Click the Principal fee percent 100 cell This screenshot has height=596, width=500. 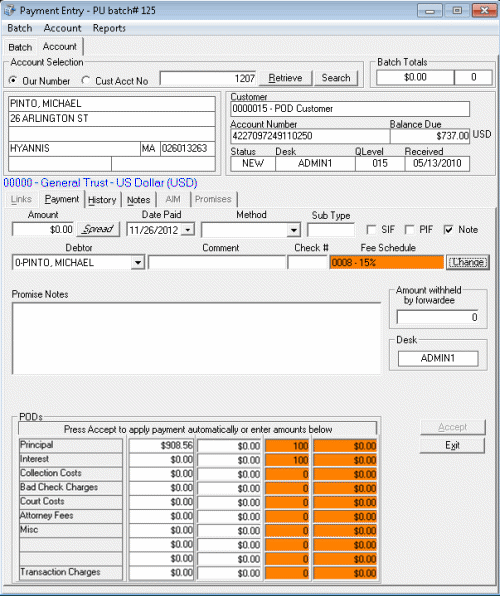[x=287, y=446]
